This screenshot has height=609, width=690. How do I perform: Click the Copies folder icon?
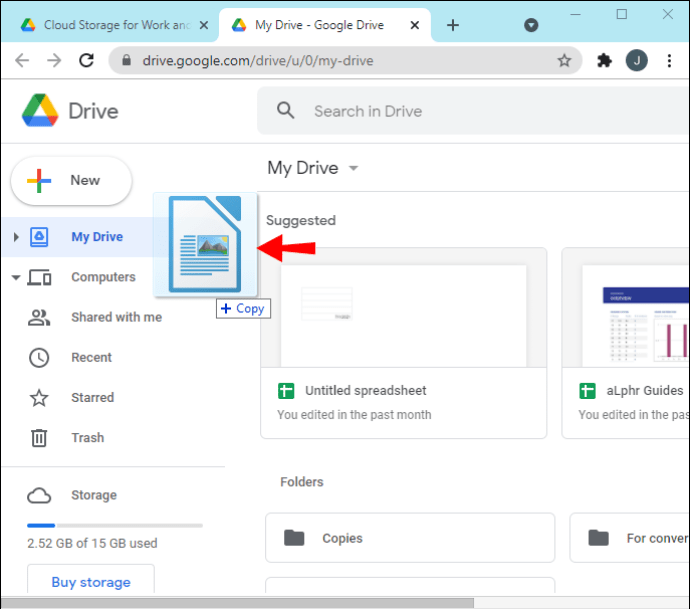click(x=294, y=538)
